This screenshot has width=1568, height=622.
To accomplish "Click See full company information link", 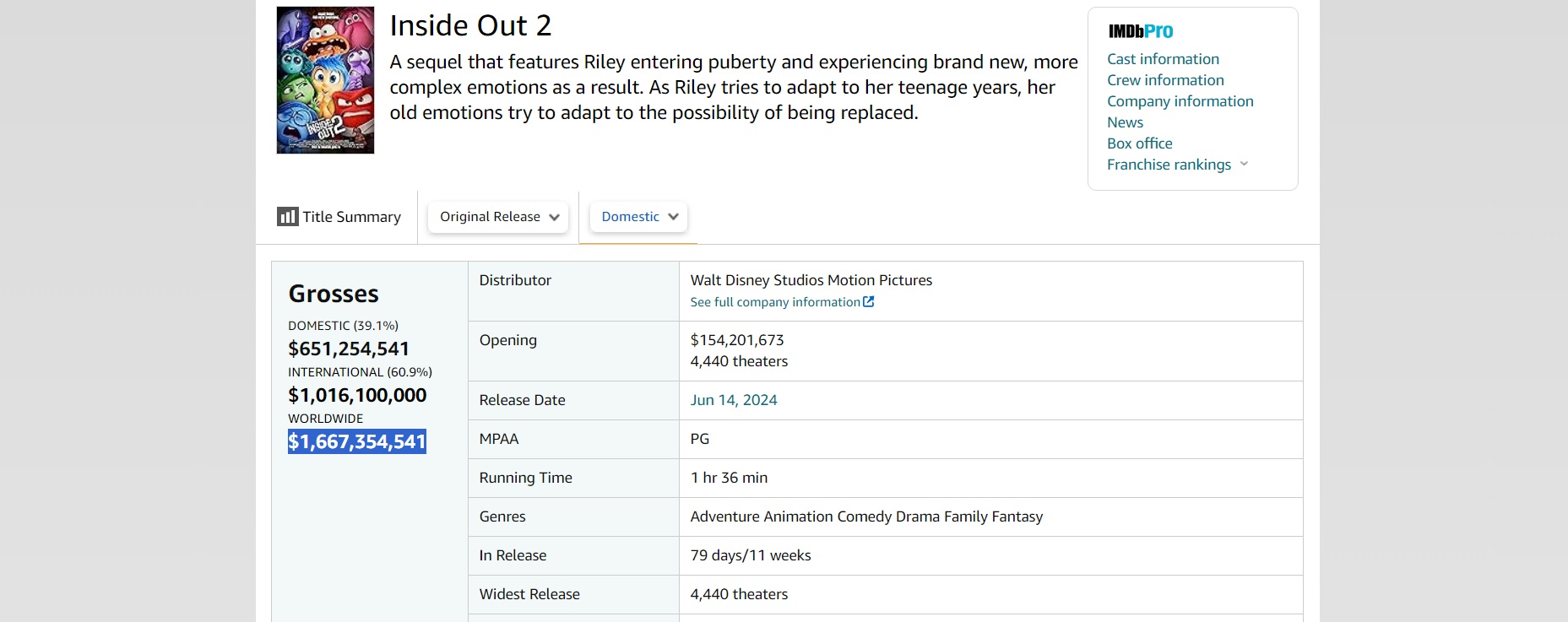I will (775, 302).
